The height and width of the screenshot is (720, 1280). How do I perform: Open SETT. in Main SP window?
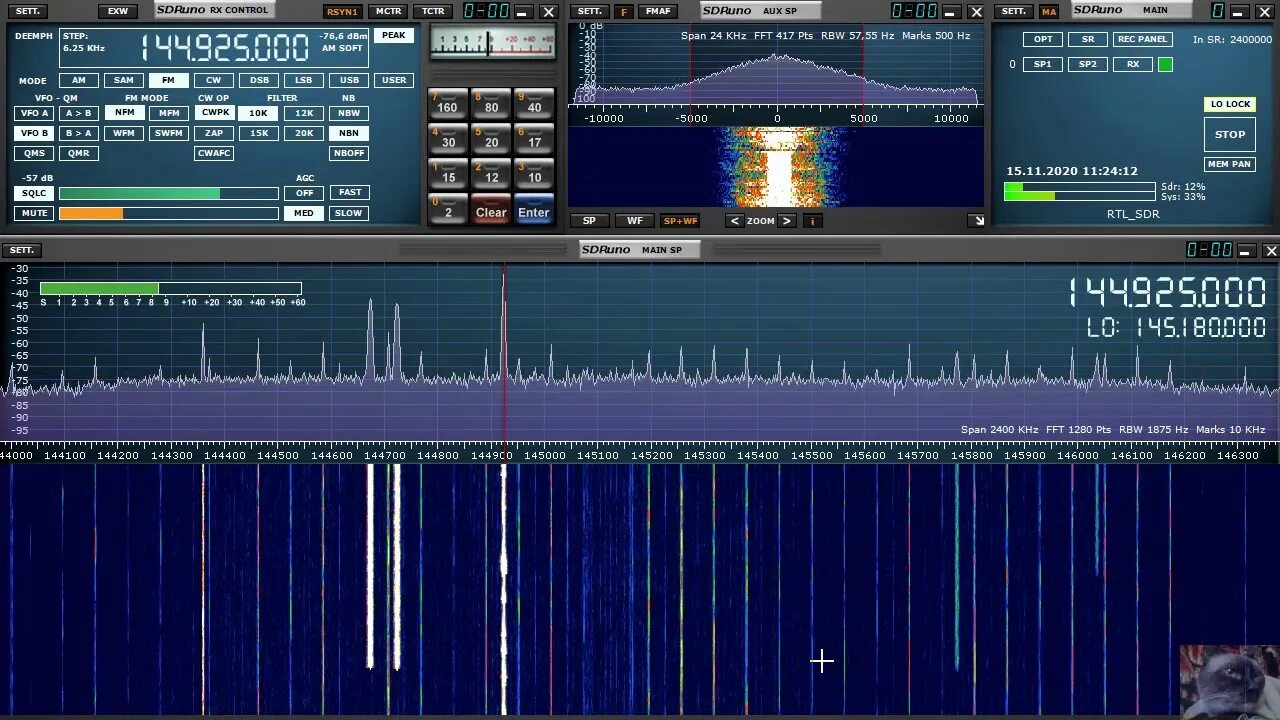tap(22, 250)
